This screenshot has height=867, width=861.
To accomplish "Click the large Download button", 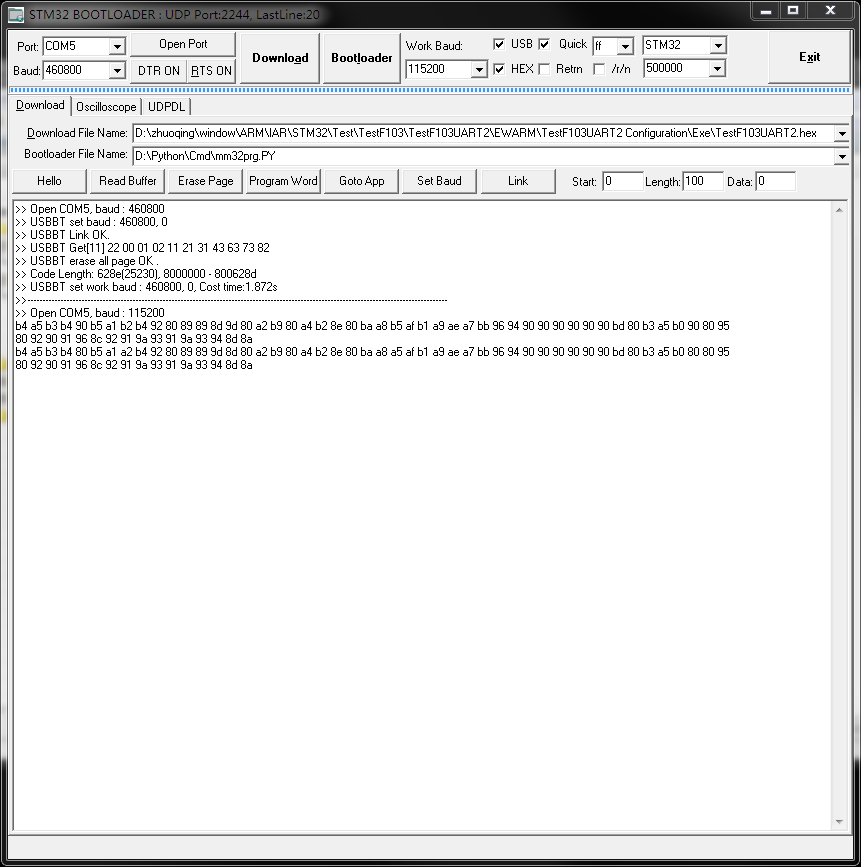I will click(x=280, y=58).
